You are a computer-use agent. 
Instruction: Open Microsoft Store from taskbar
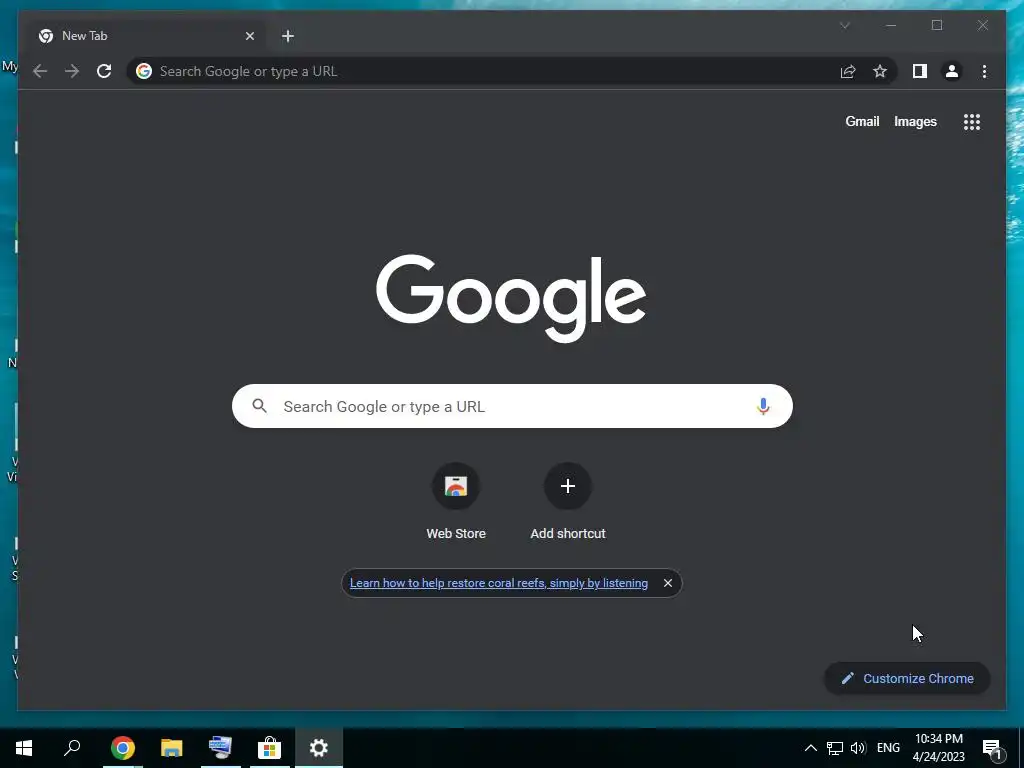[269, 748]
